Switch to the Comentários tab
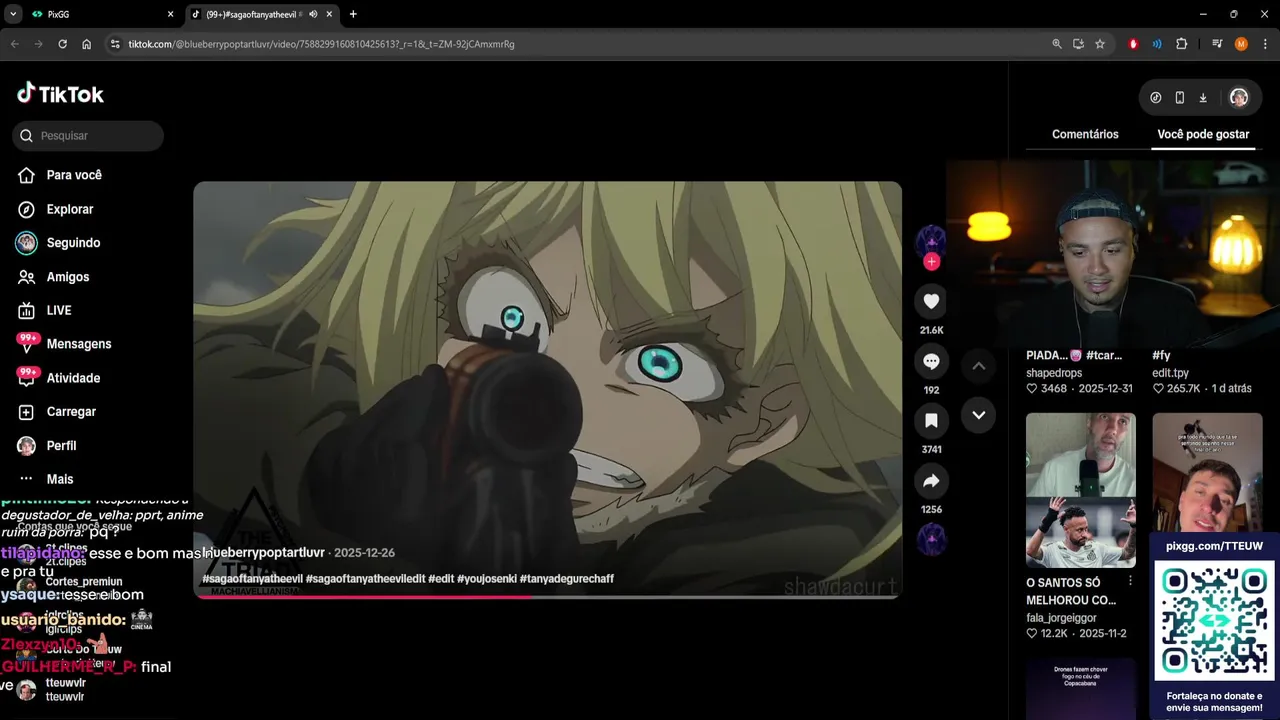1280x720 pixels. point(1085,134)
